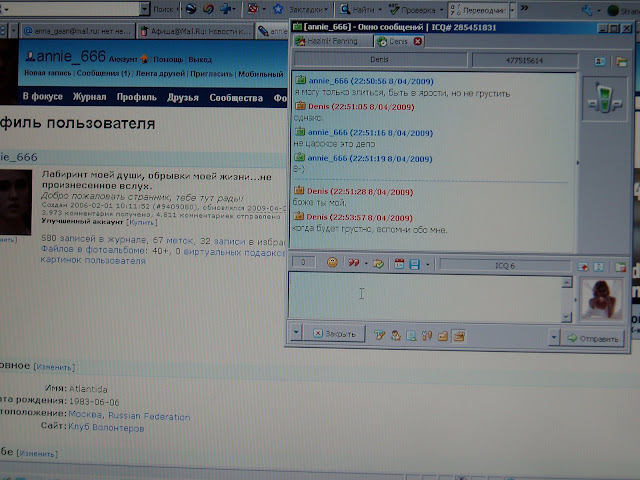This screenshot has width=640, height=480.
Task: Click the text formatting icon beside Закрыть
Action: click(379, 336)
